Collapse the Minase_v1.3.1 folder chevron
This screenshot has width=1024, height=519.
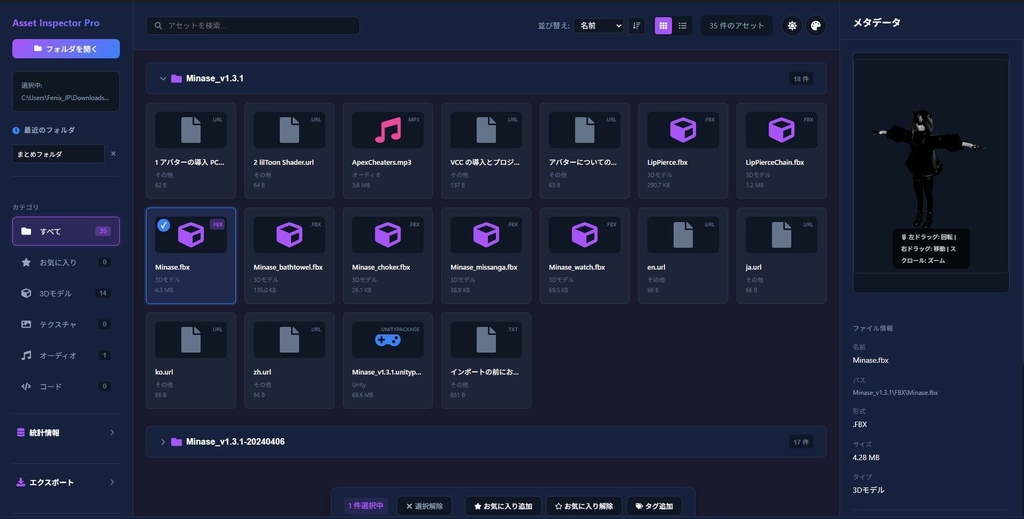(x=163, y=78)
